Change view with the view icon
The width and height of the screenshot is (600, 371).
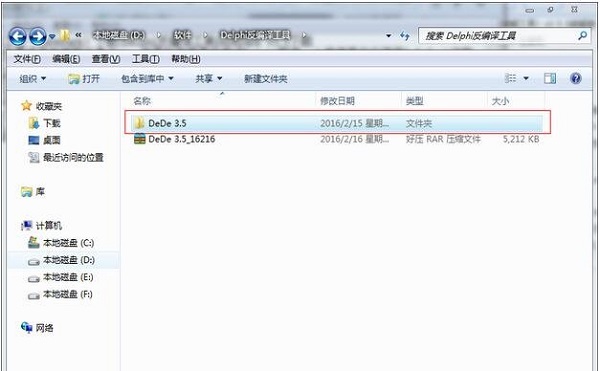click(x=510, y=78)
